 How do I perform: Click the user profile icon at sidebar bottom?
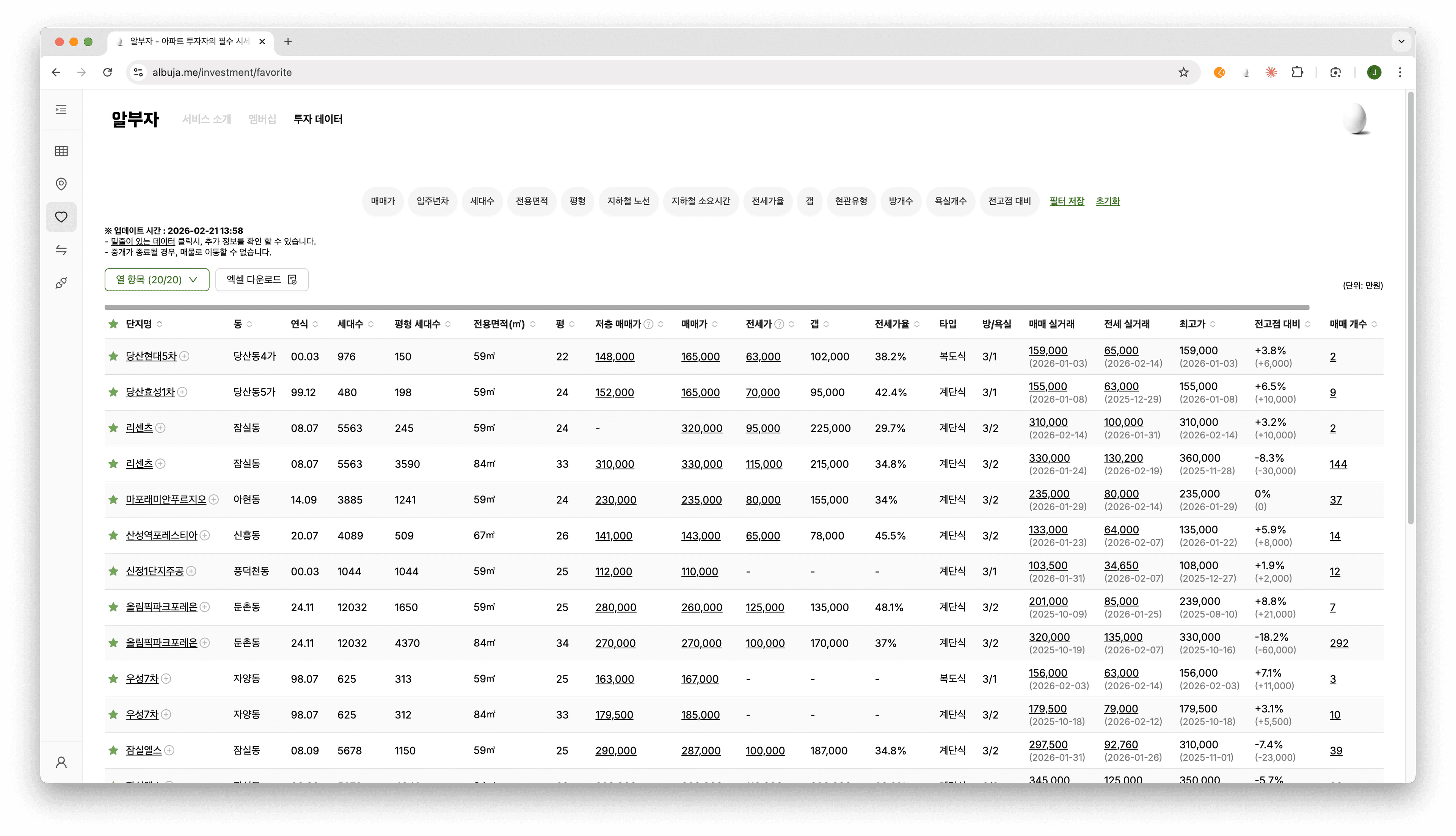[61, 762]
